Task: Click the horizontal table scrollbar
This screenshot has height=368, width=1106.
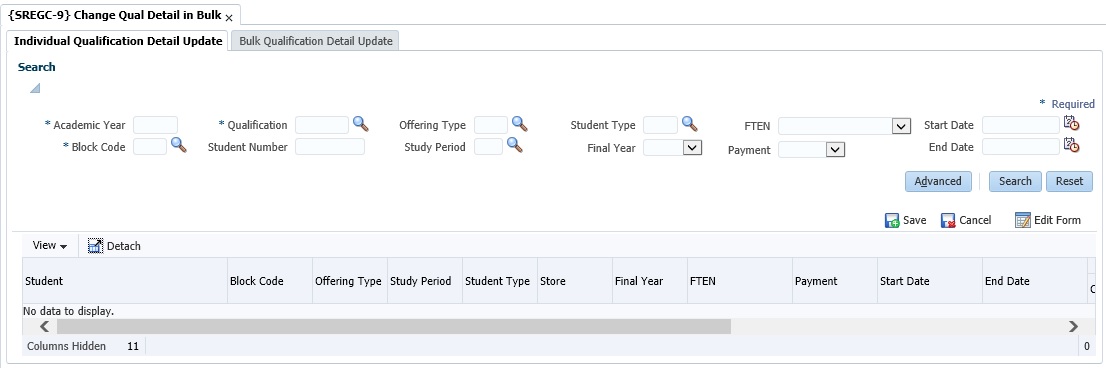Action: (x=394, y=326)
